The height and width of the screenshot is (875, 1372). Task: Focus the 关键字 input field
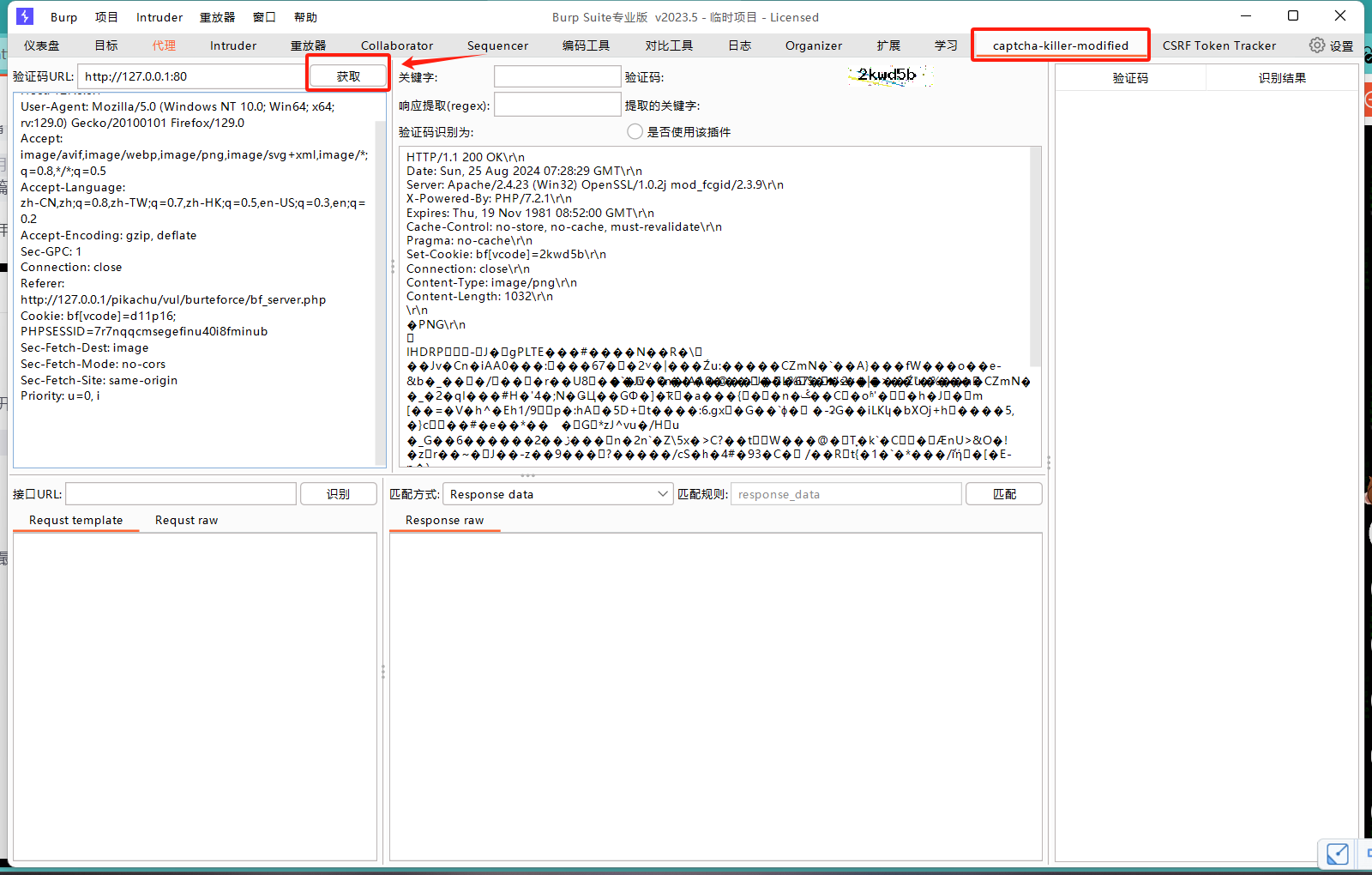[x=557, y=76]
